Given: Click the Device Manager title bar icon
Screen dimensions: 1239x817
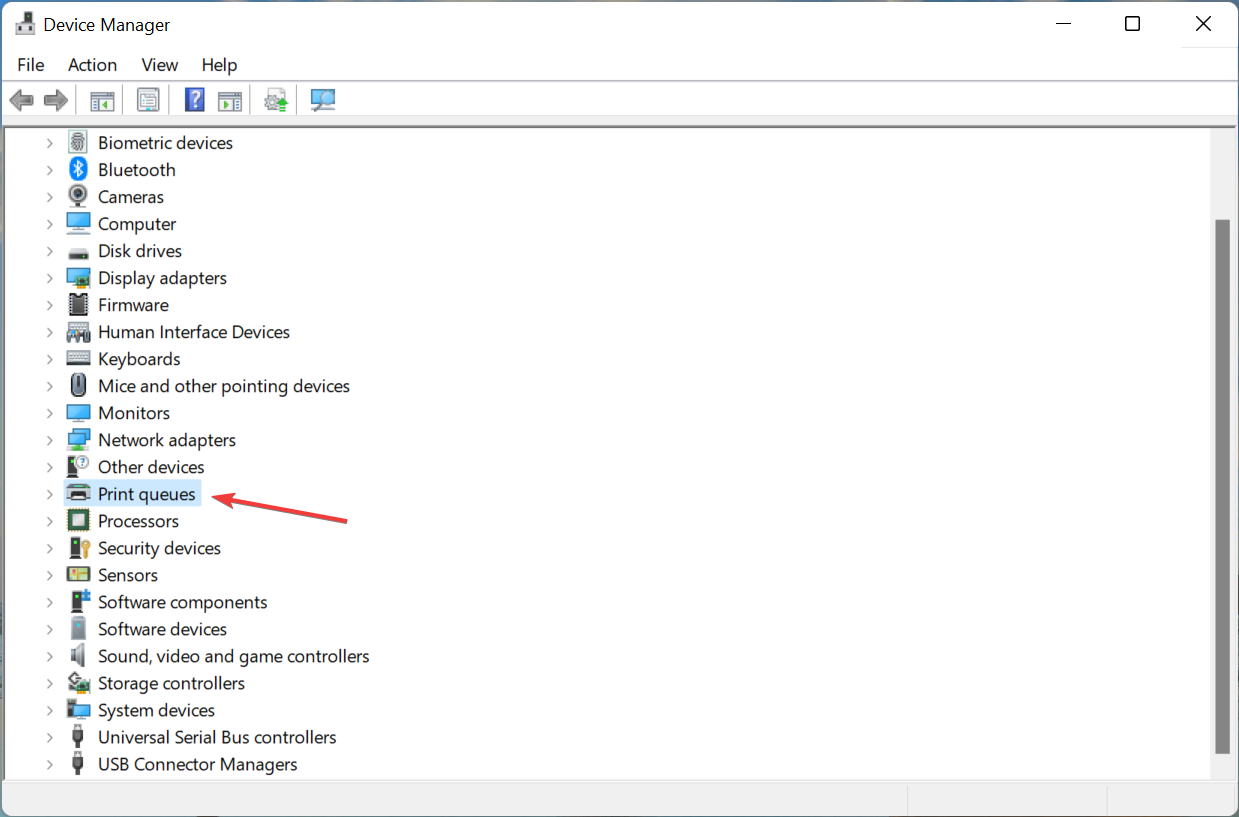Looking at the screenshot, I should pos(25,24).
